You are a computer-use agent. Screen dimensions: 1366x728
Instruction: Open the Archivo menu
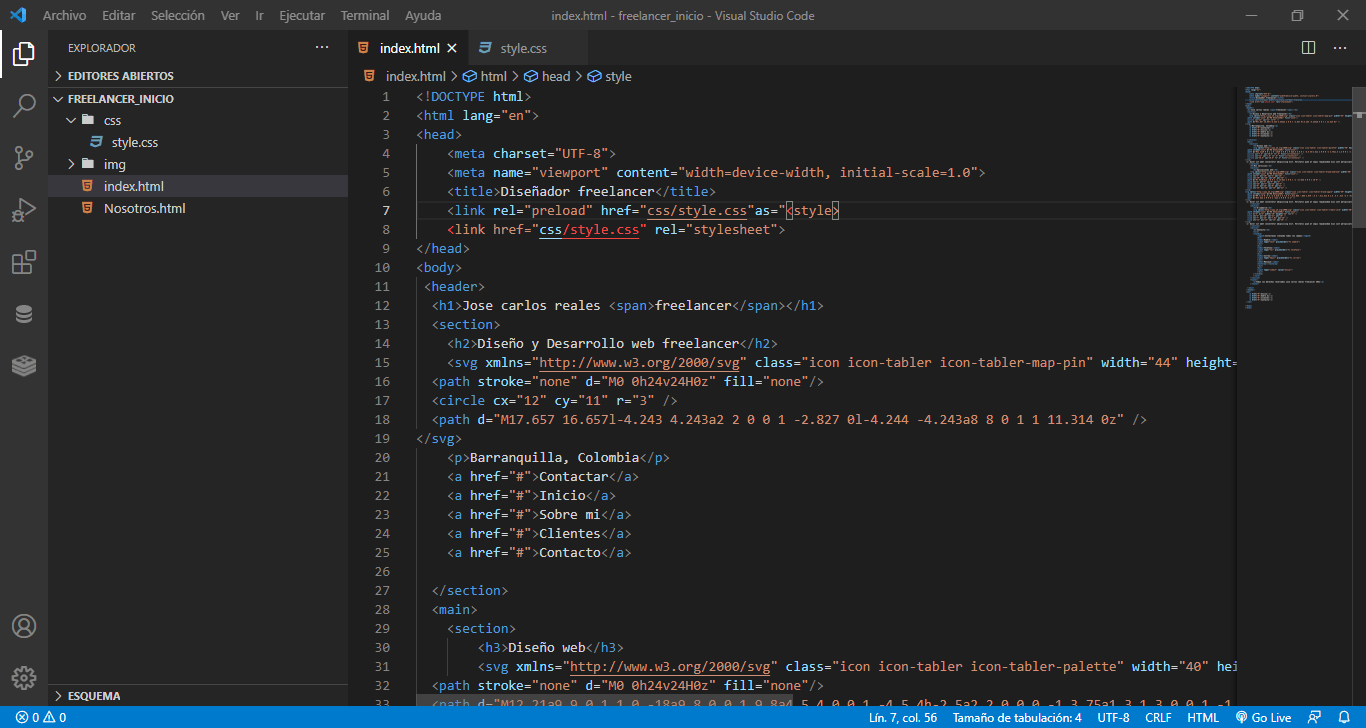point(65,16)
